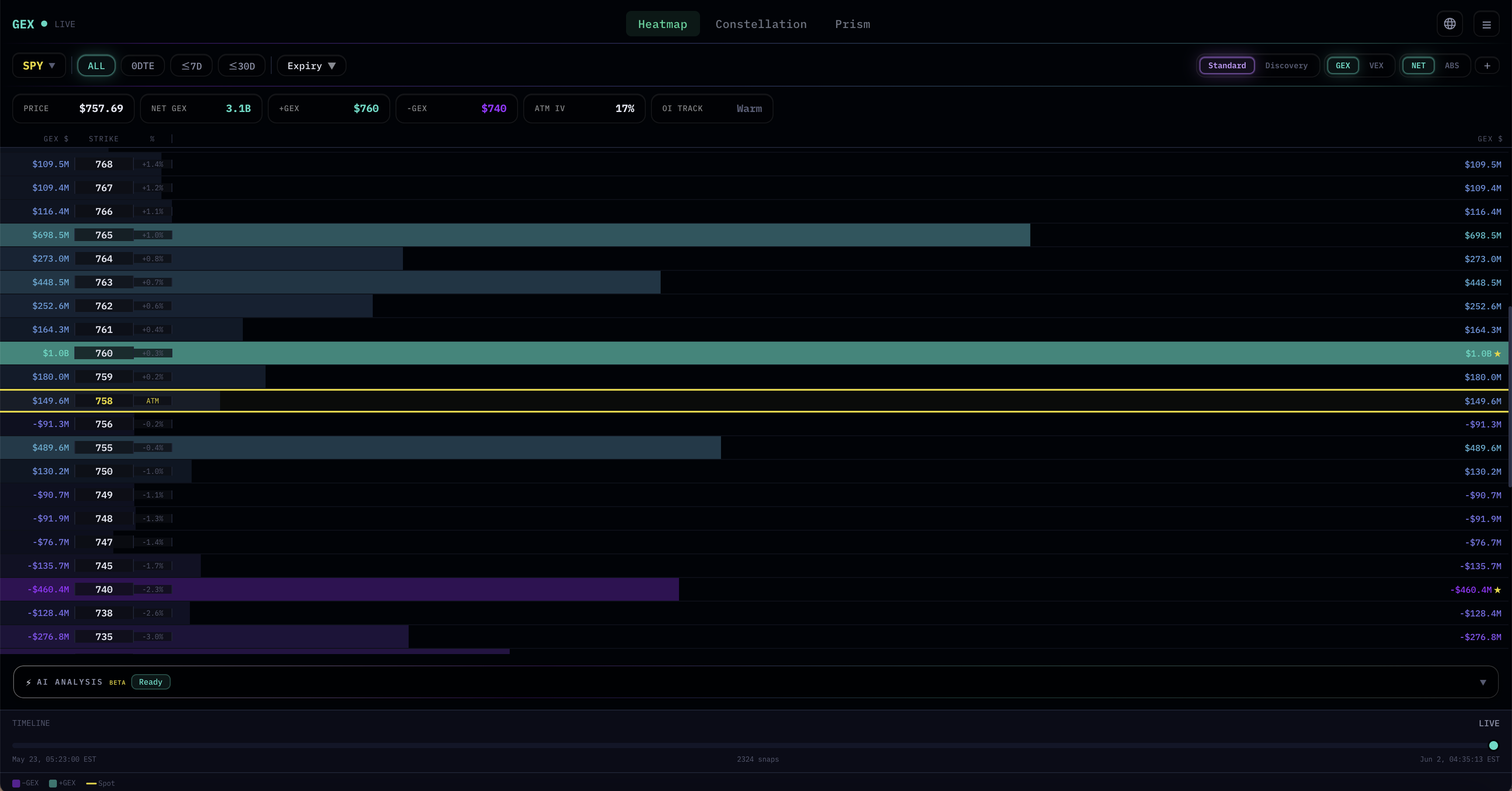
Task: Click the left GEX $ column header
Action: (56, 139)
